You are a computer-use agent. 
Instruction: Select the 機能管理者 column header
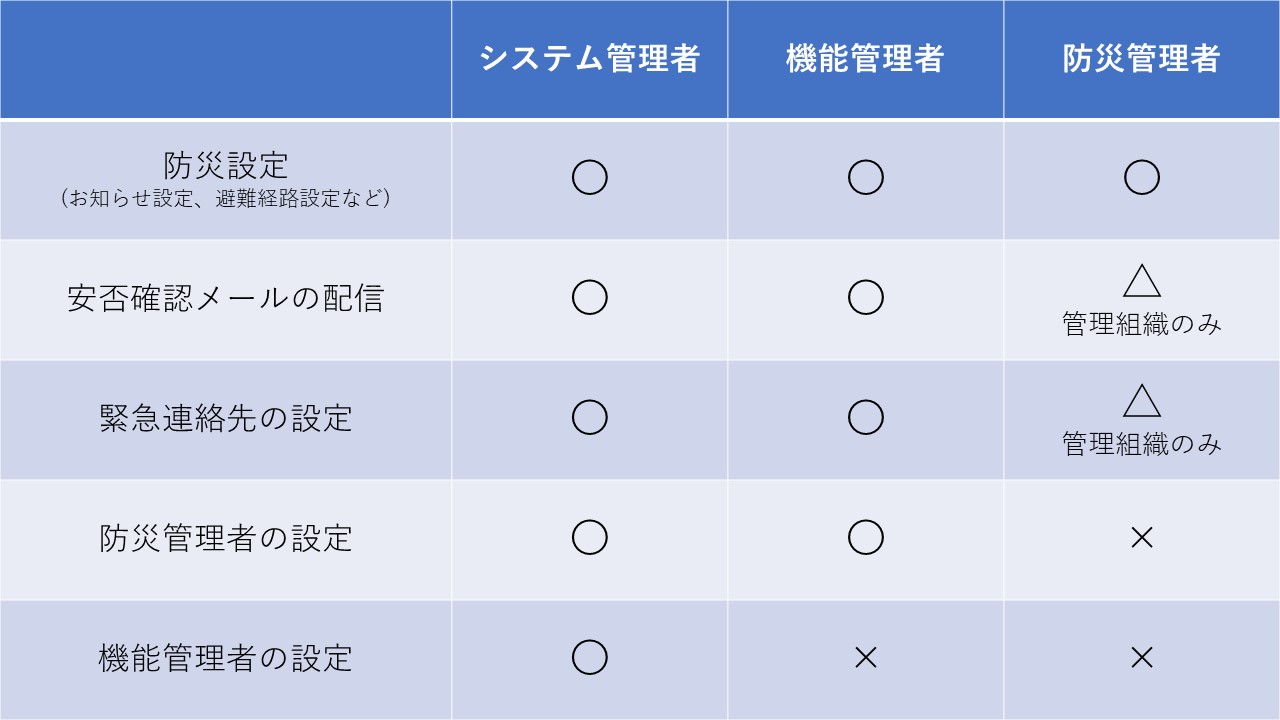[865, 59]
